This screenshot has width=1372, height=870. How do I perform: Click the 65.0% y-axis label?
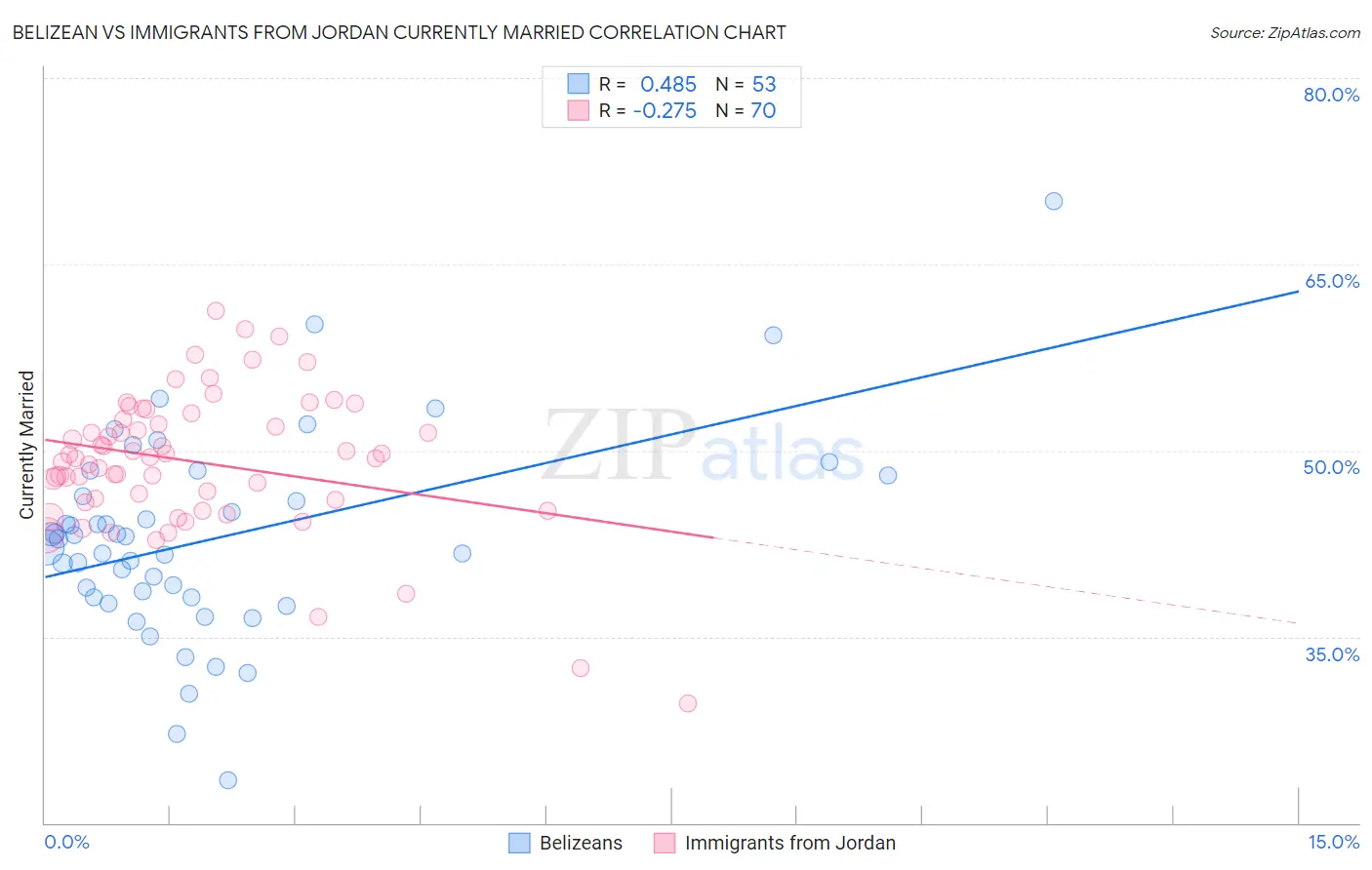[x=1332, y=281]
